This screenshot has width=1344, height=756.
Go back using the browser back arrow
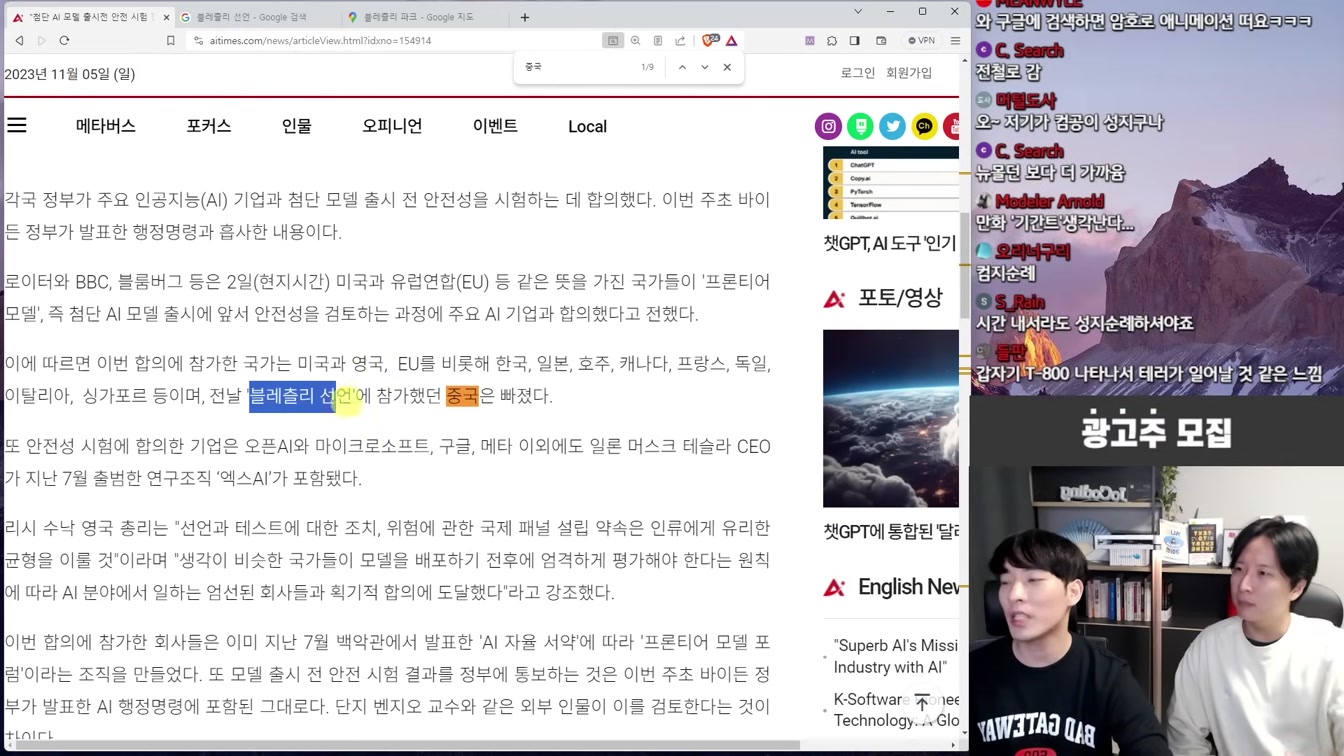19,41
